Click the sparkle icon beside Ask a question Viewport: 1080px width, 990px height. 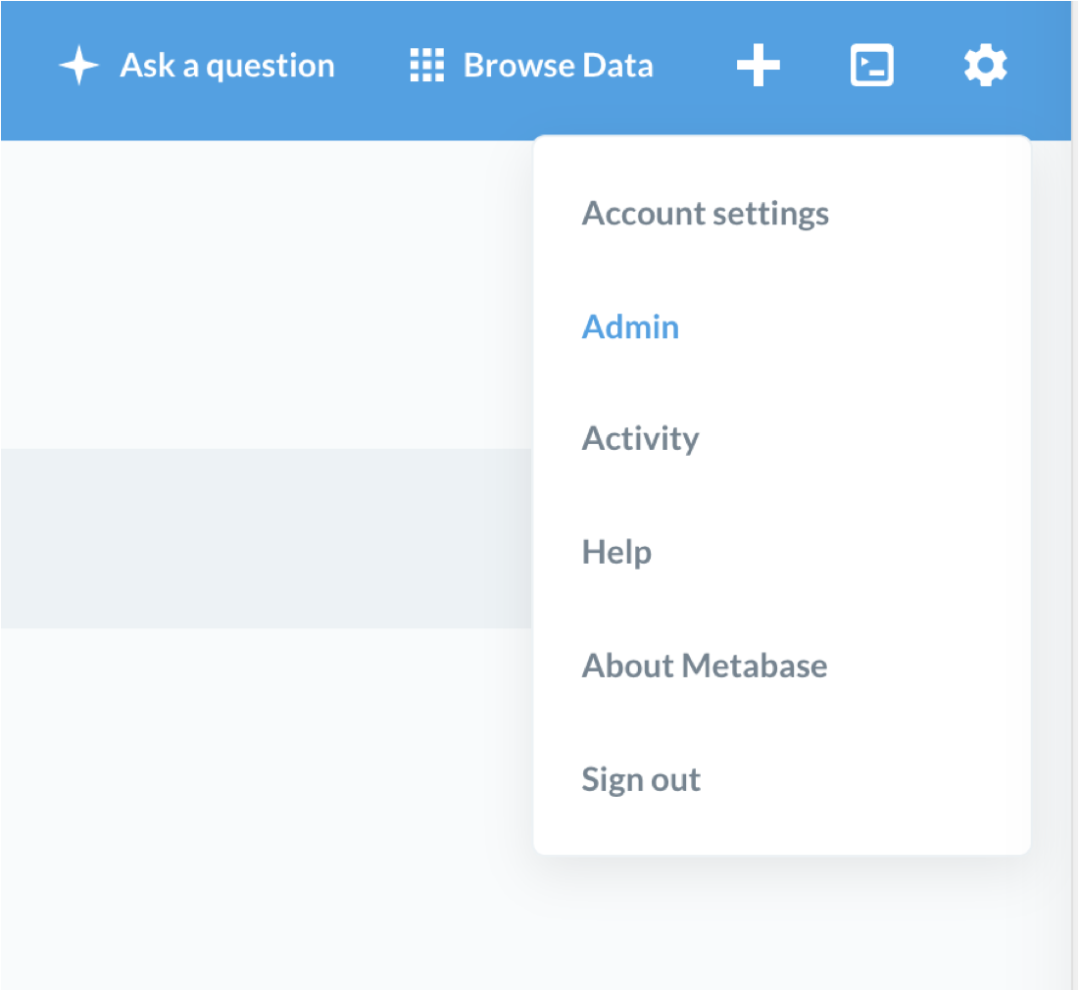pos(79,67)
